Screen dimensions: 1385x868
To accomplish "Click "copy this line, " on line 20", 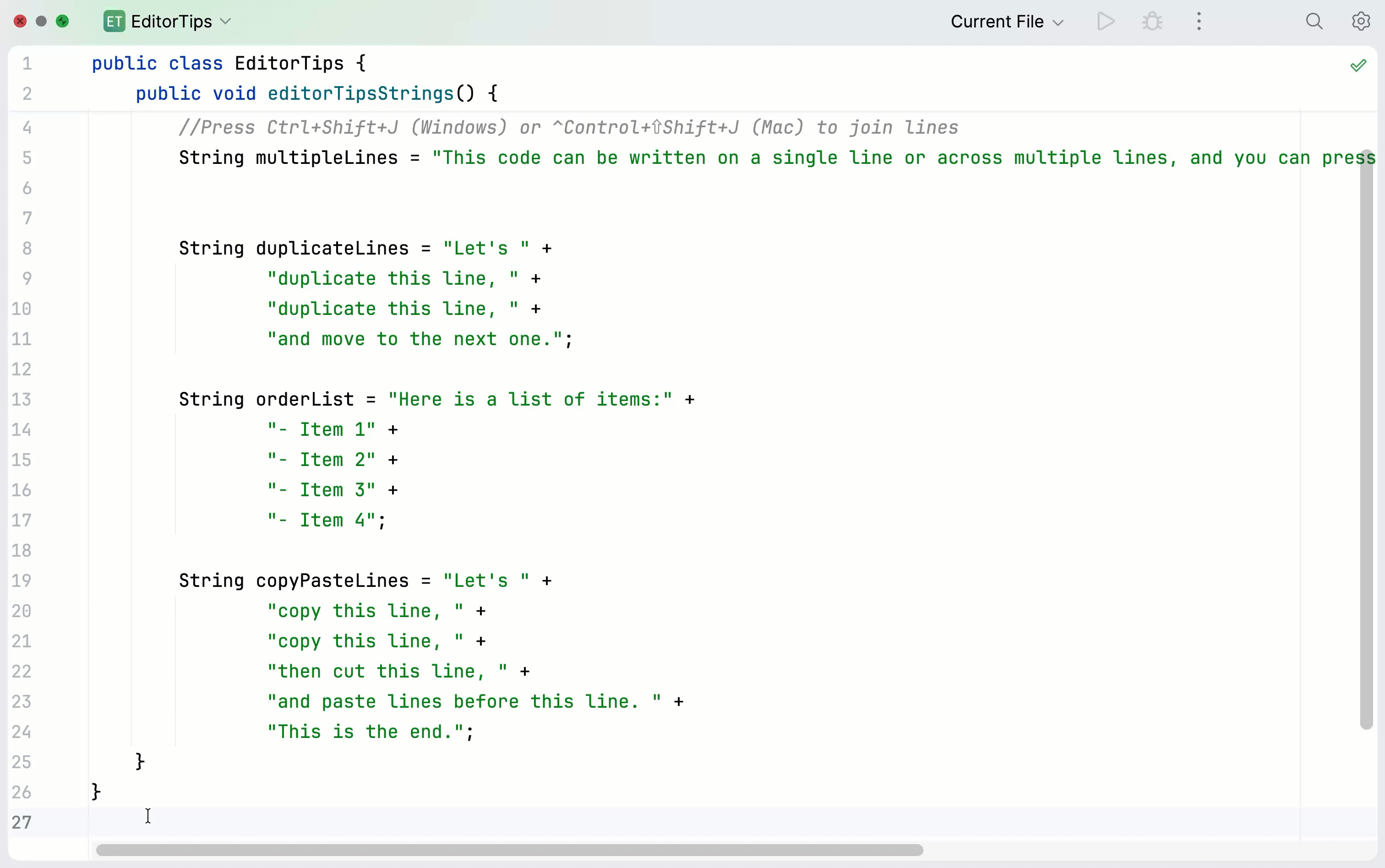I will click(366, 611).
